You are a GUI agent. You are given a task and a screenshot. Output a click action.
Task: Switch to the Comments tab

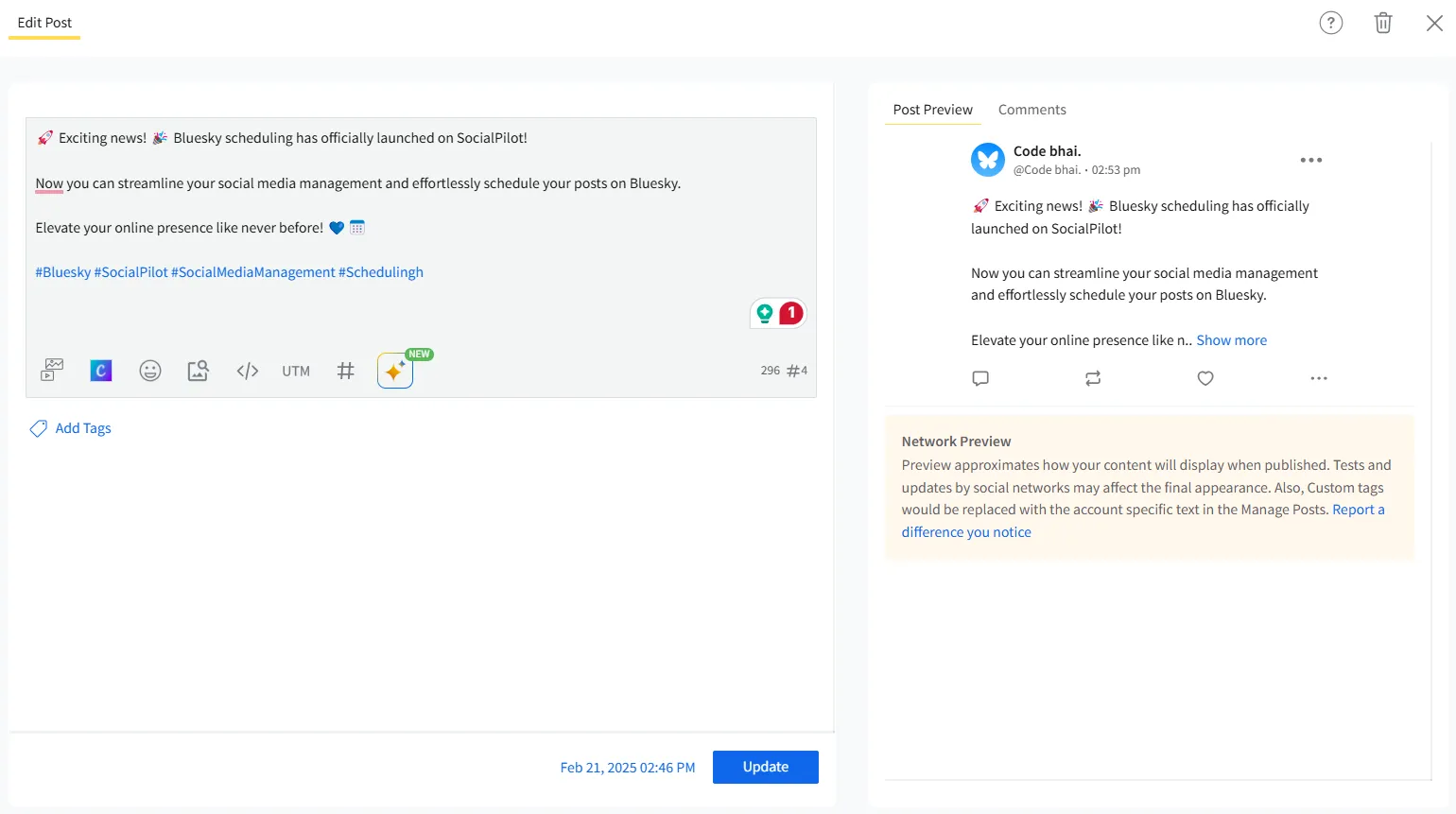pyautogui.click(x=1031, y=109)
